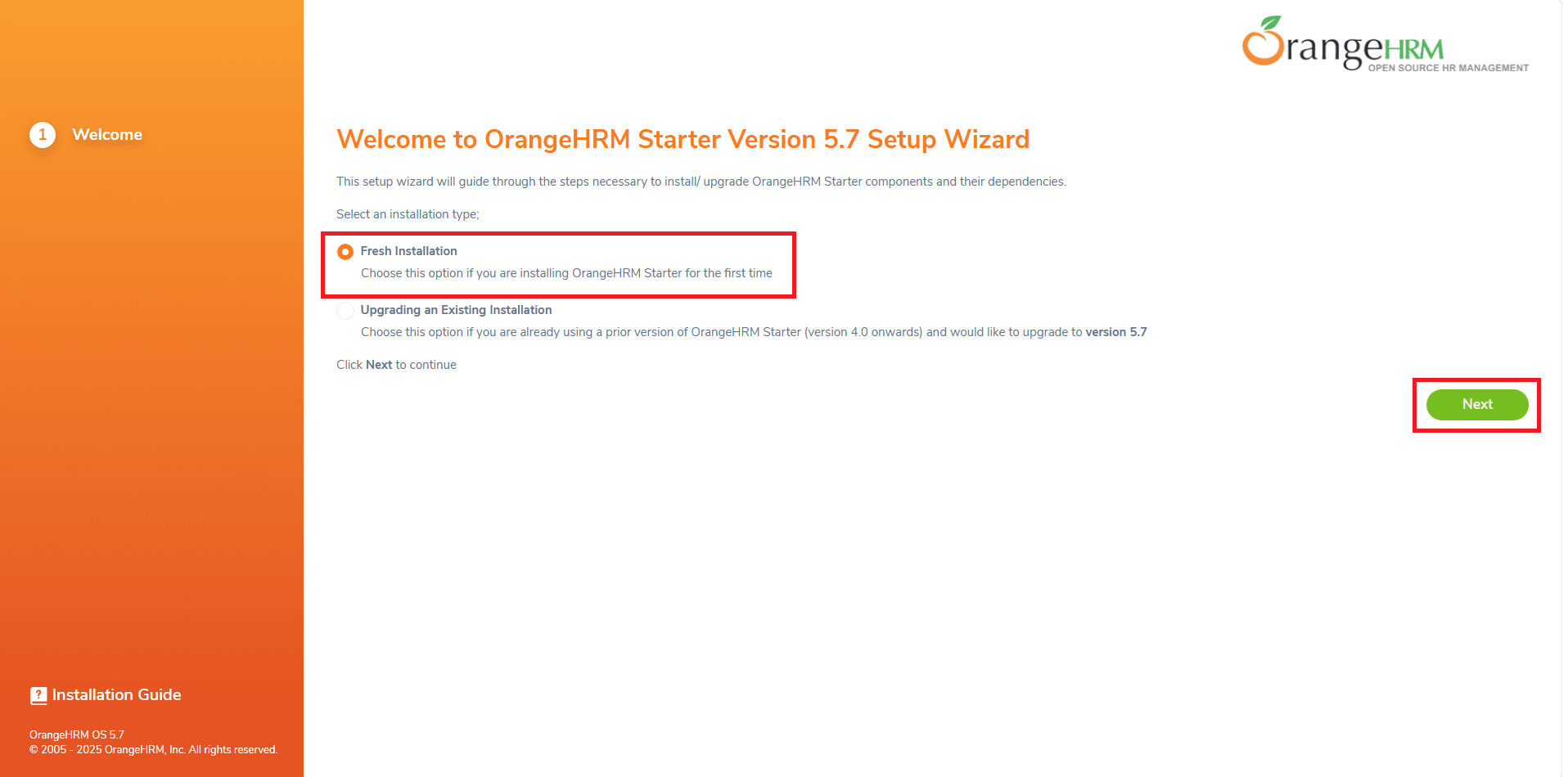Click the step 1 circle icon
This screenshot has height=777, width=1568.
43,135
